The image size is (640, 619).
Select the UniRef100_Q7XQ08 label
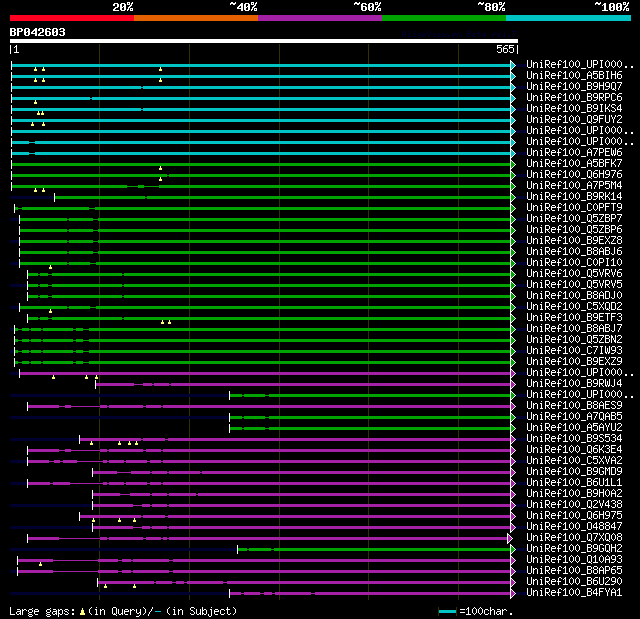tap(574, 538)
